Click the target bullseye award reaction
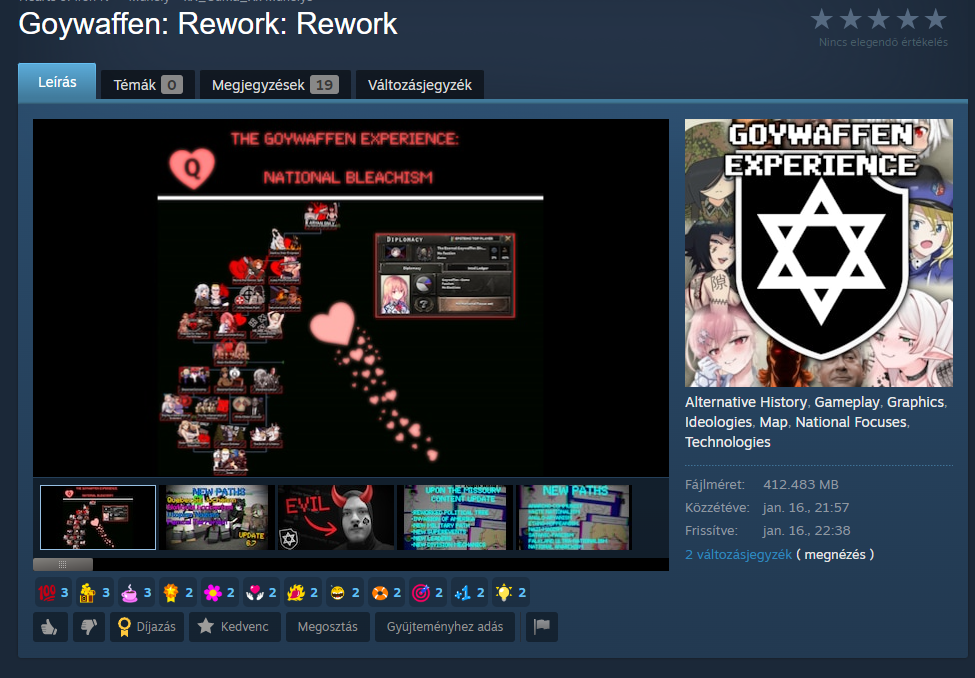 (421, 593)
